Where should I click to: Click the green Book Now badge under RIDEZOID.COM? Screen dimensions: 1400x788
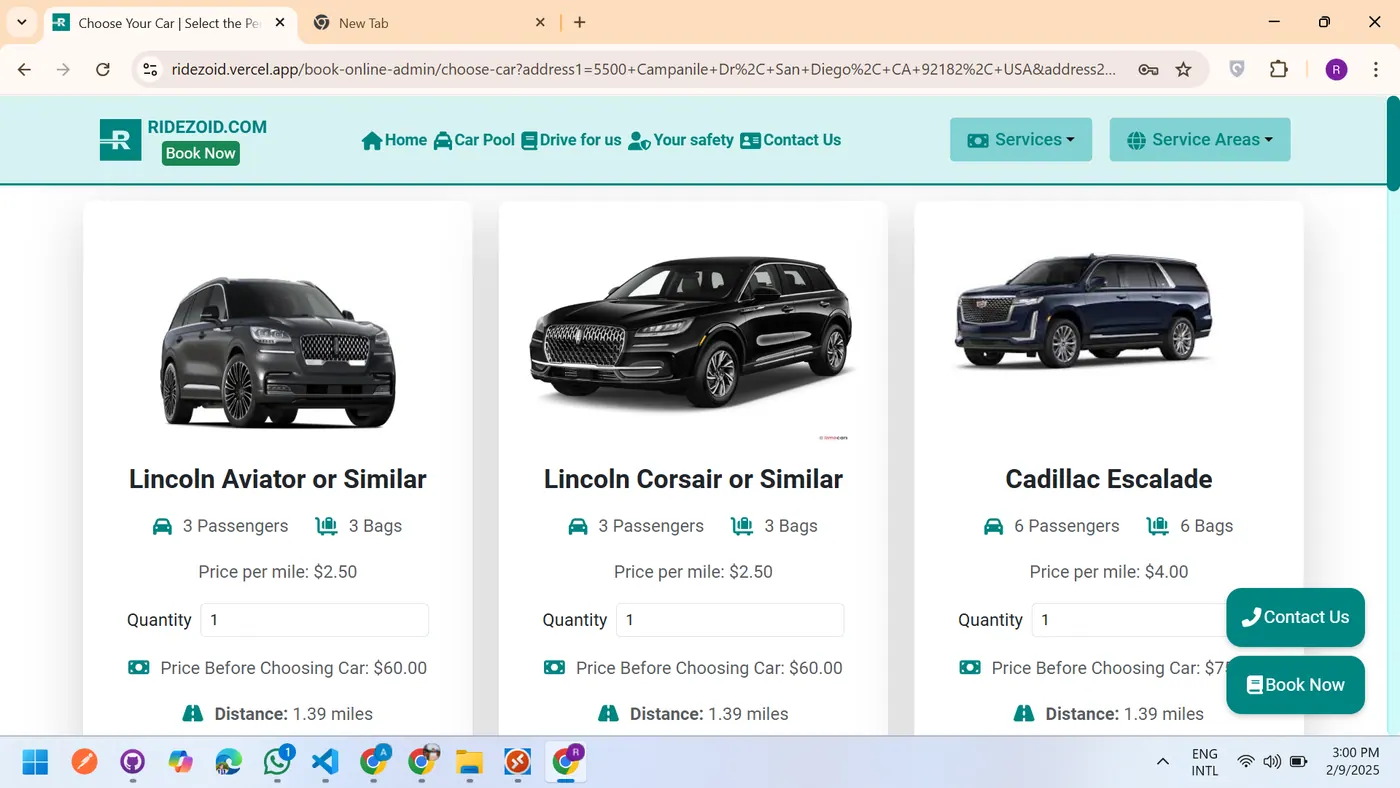[201, 153]
